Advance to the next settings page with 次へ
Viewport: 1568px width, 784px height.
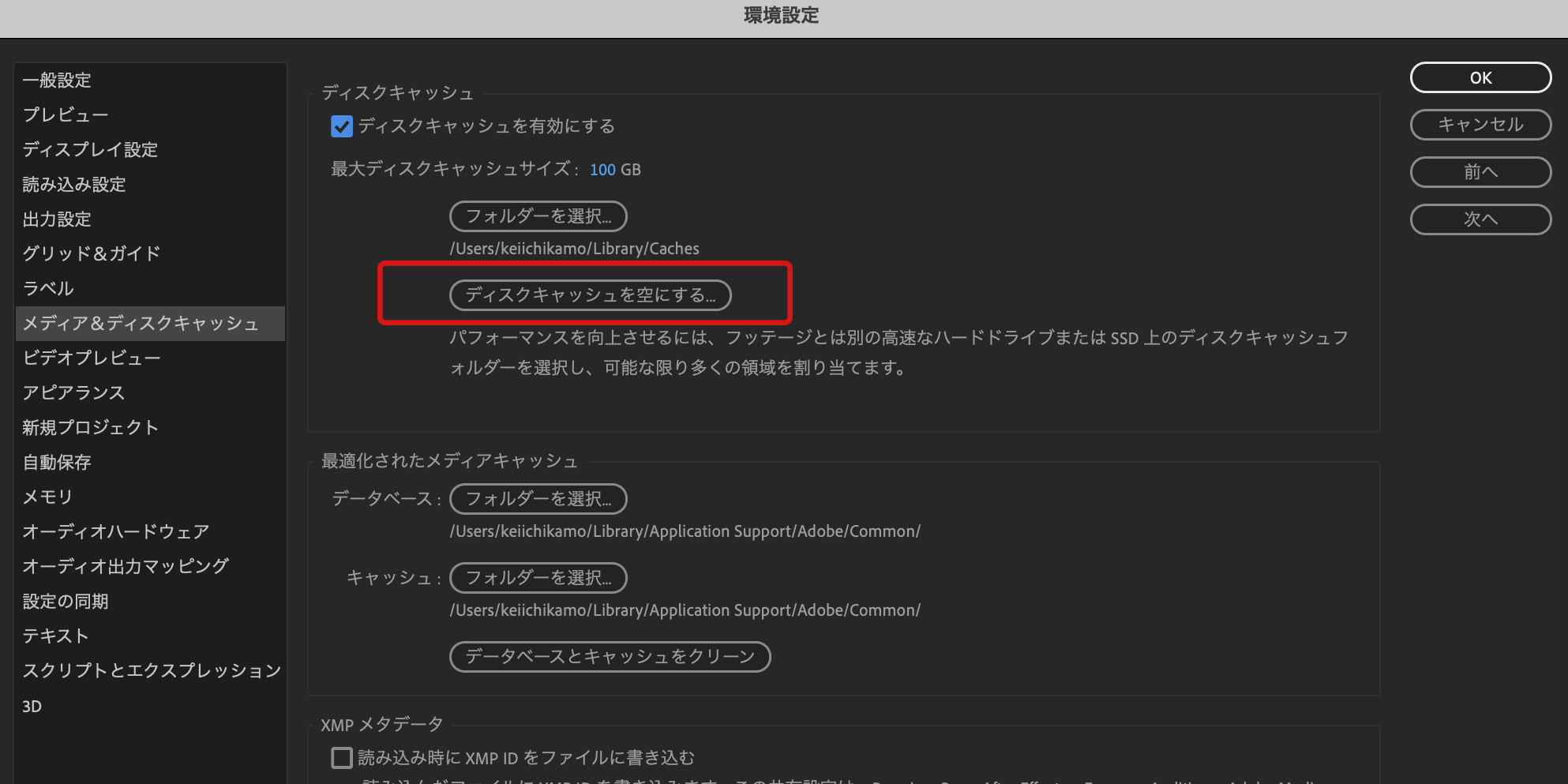[x=1480, y=219]
